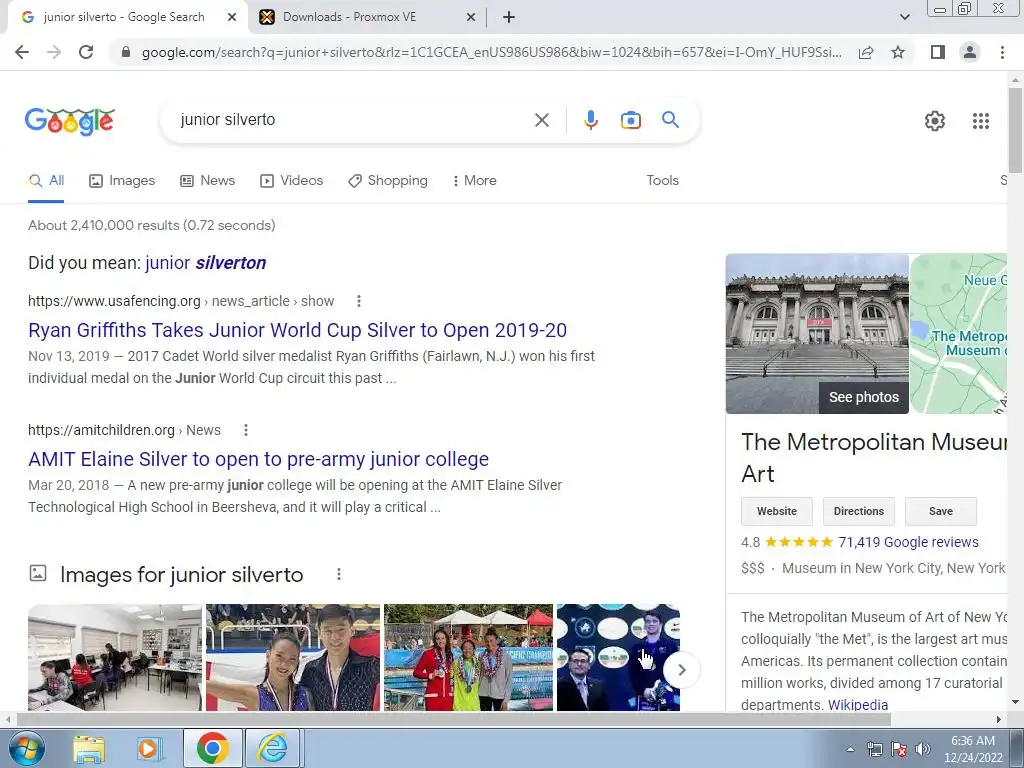This screenshot has width=1024, height=768.
Task: Click the horizontal scrollbar thumb
Action: [x=454, y=720]
